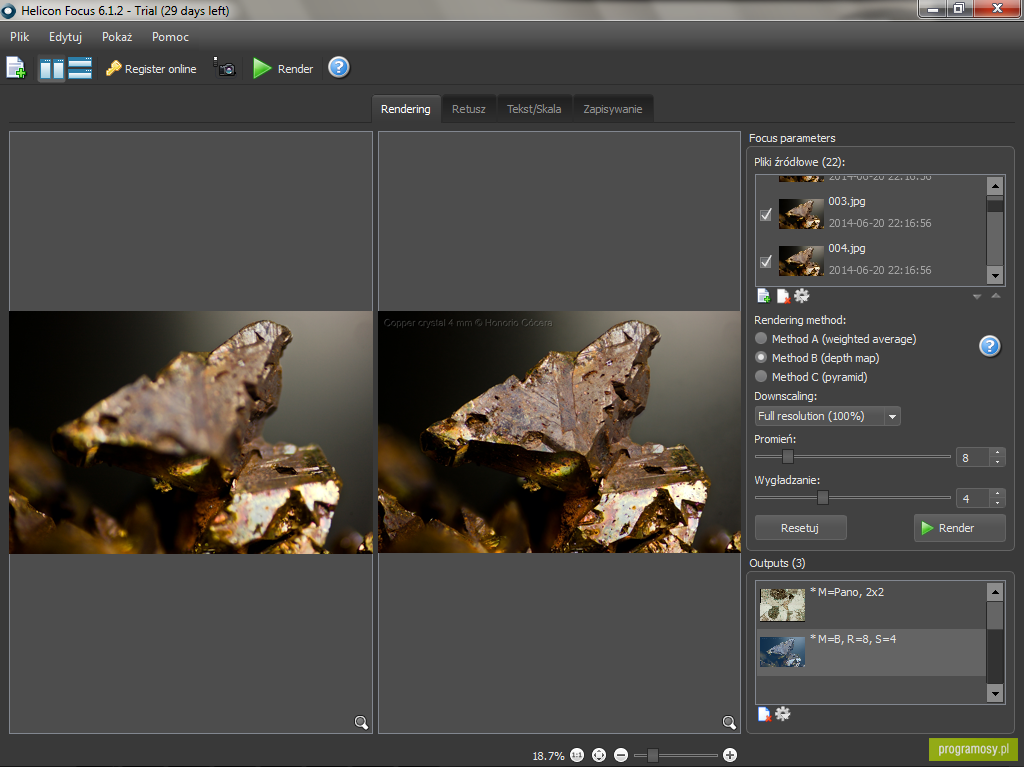Image resolution: width=1024 pixels, height=767 pixels.
Task: Select the 003.jpg thumbnail in source files
Action: pos(801,214)
